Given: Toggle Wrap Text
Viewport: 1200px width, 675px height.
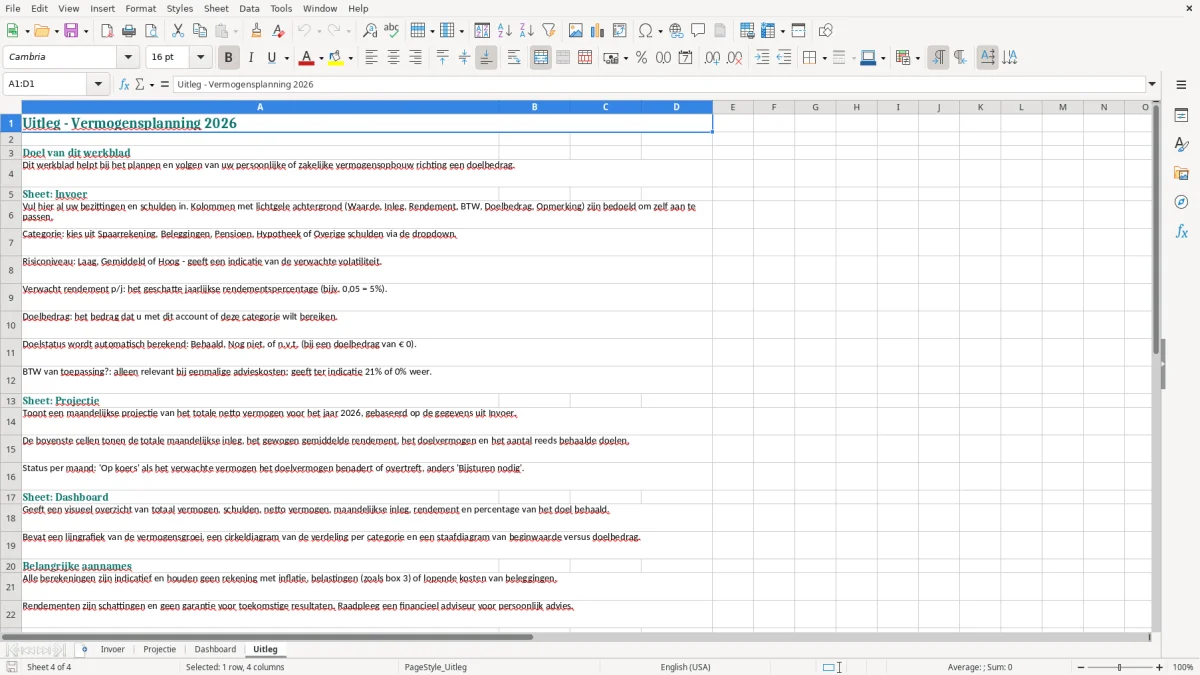Looking at the screenshot, I should tap(514, 58).
